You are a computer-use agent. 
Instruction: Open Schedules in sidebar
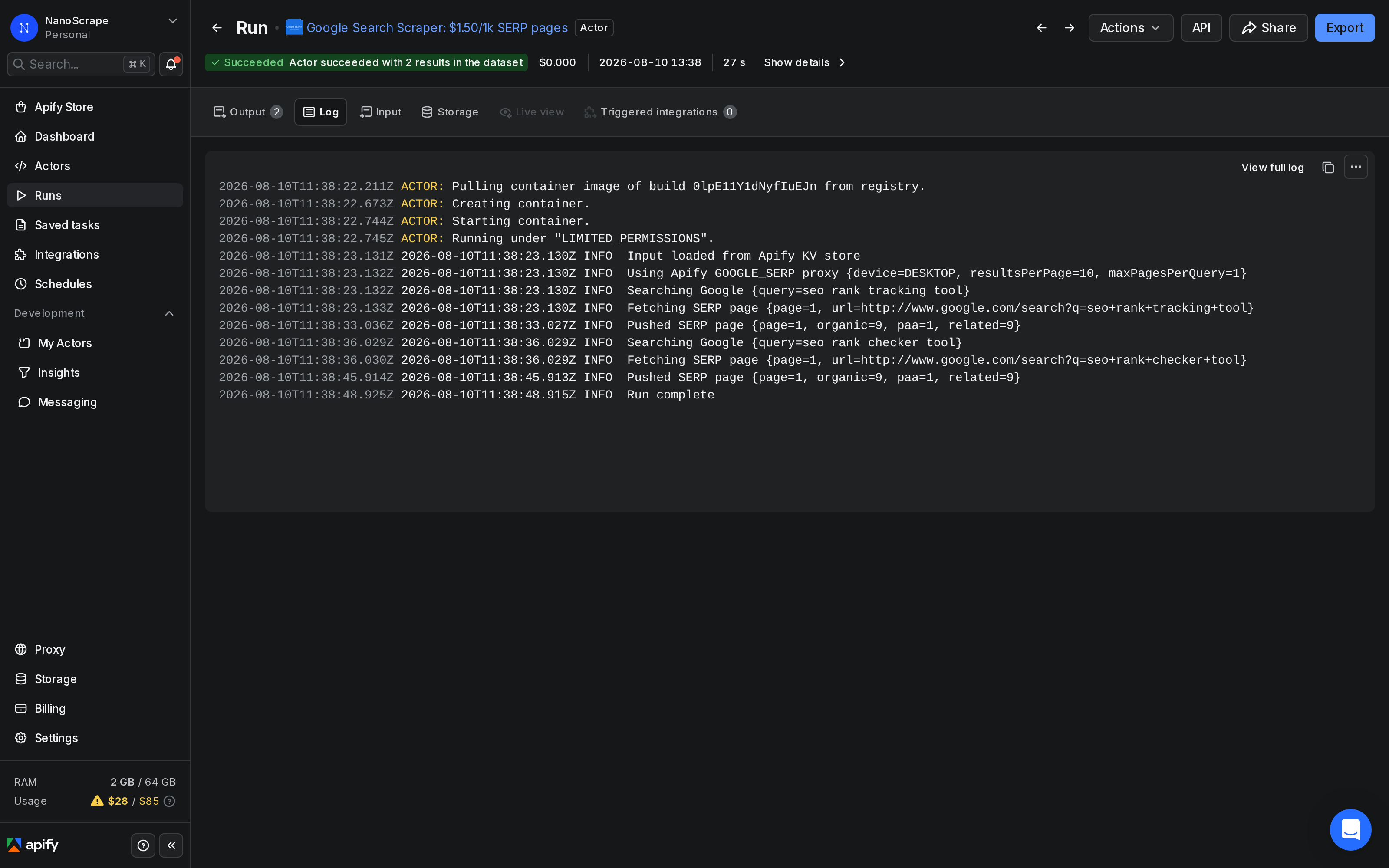tap(95, 283)
